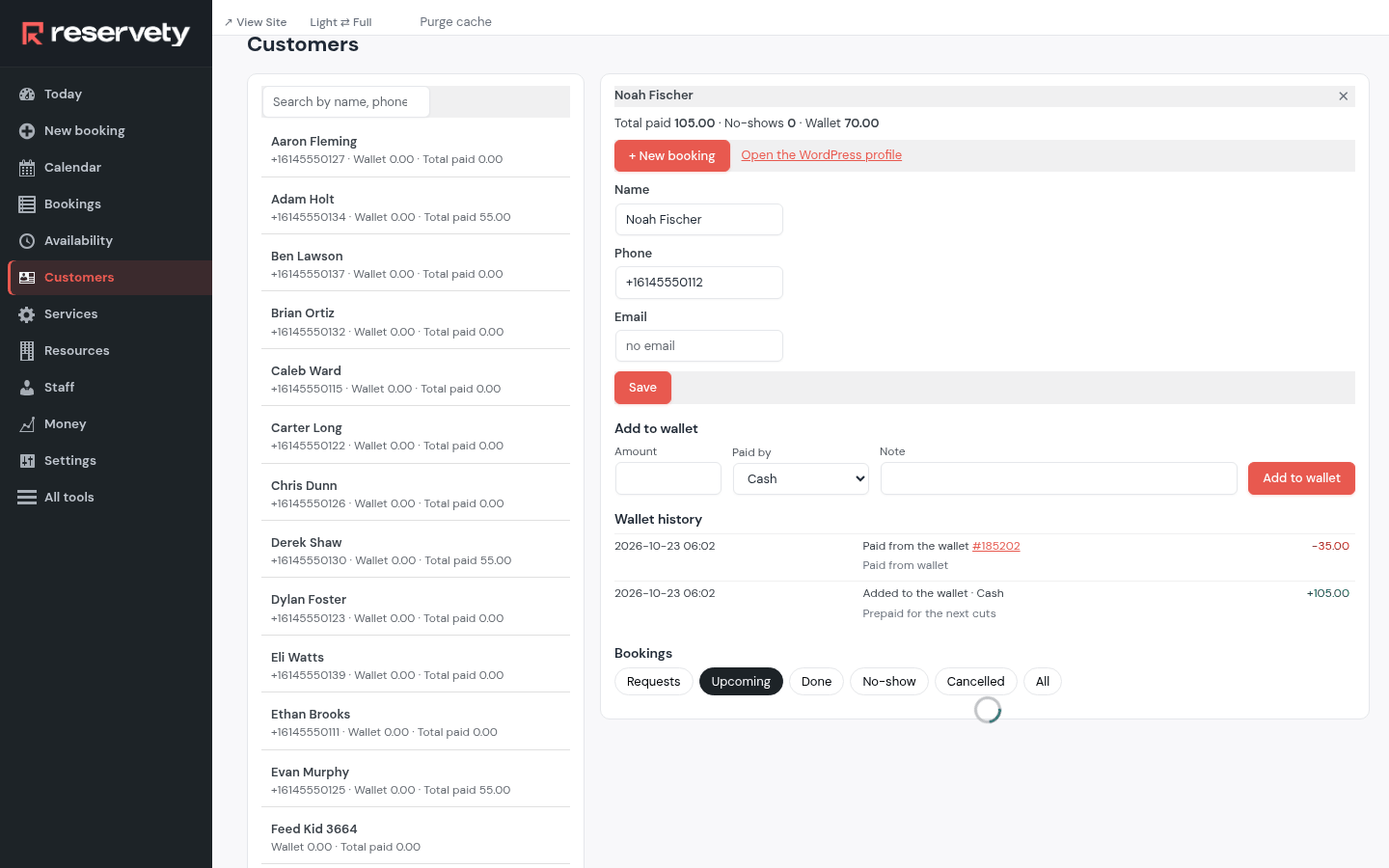1389x868 pixels.
Task: Switch to the Cancelled bookings tab
Action: pos(975,682)
